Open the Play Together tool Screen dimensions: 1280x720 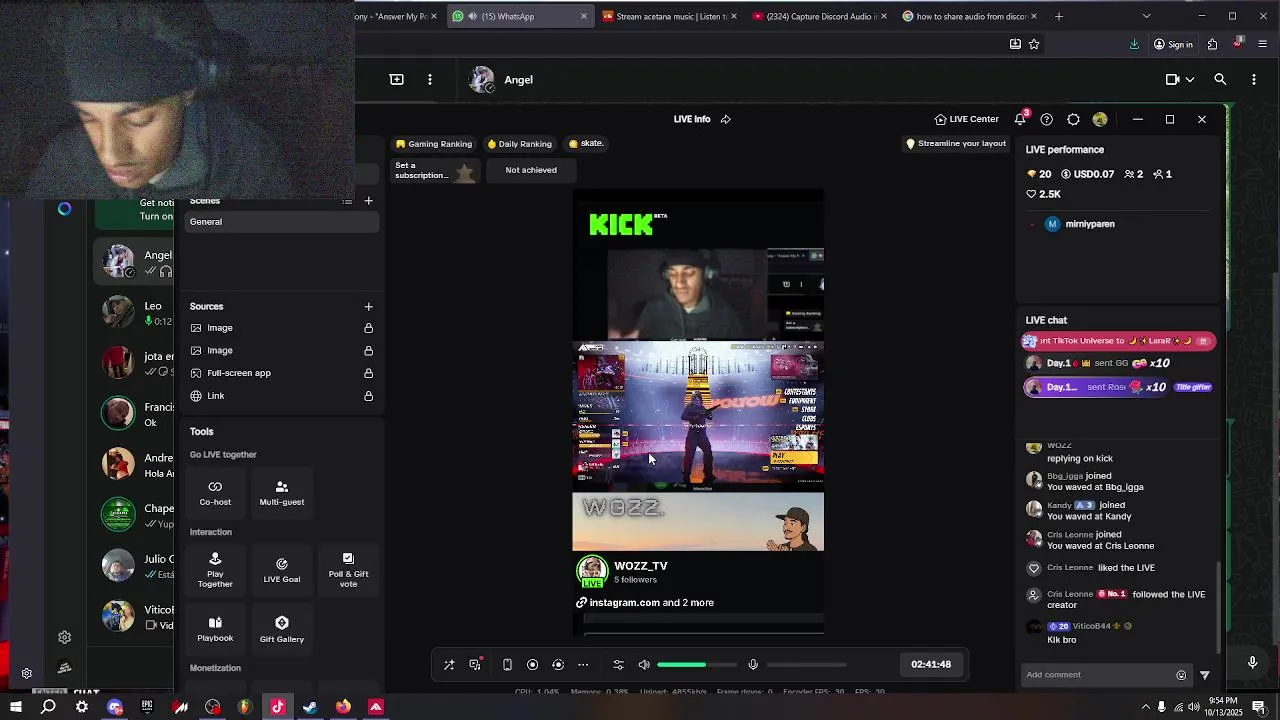click(215, 570)
